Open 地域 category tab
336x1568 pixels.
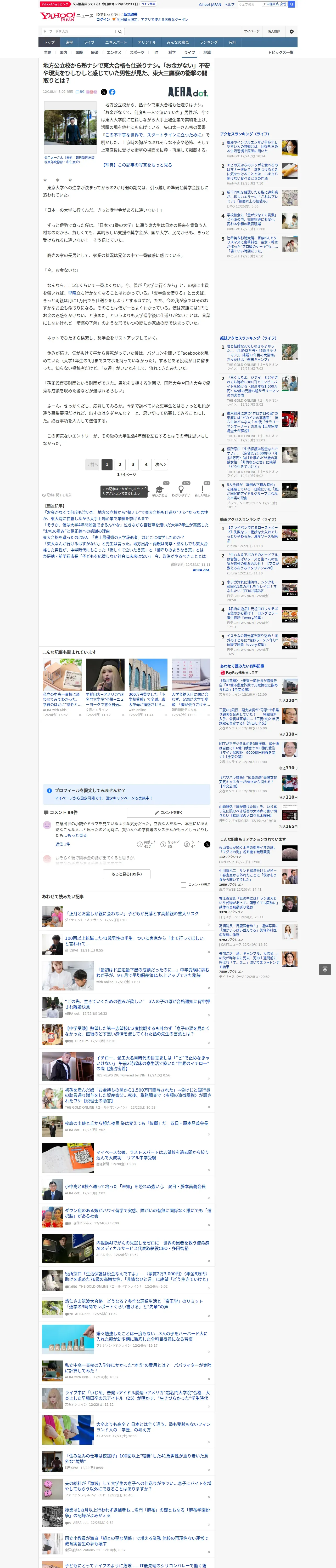point(207,52)
